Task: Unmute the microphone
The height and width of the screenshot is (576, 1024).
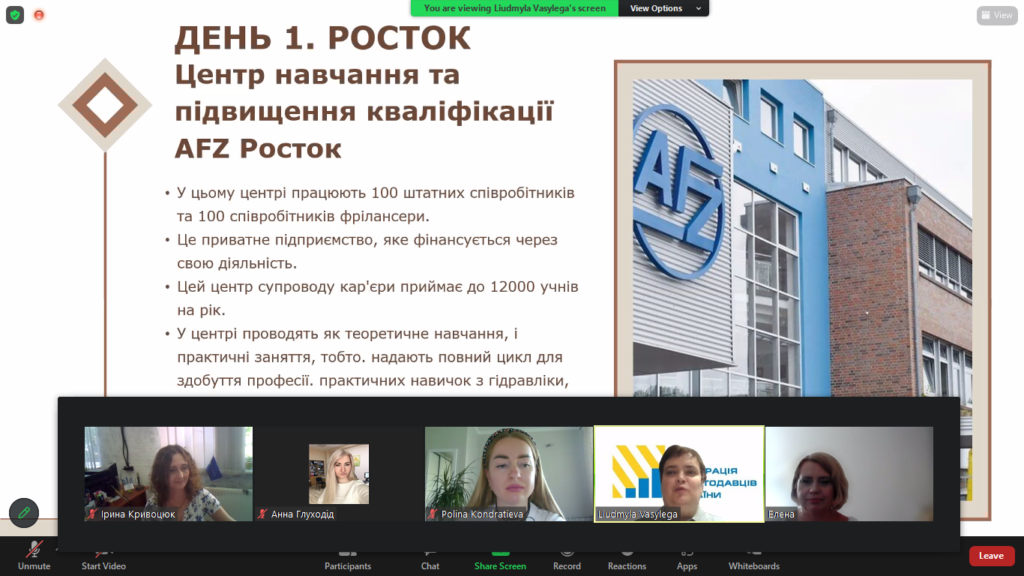Action: (x=34, y=558)
